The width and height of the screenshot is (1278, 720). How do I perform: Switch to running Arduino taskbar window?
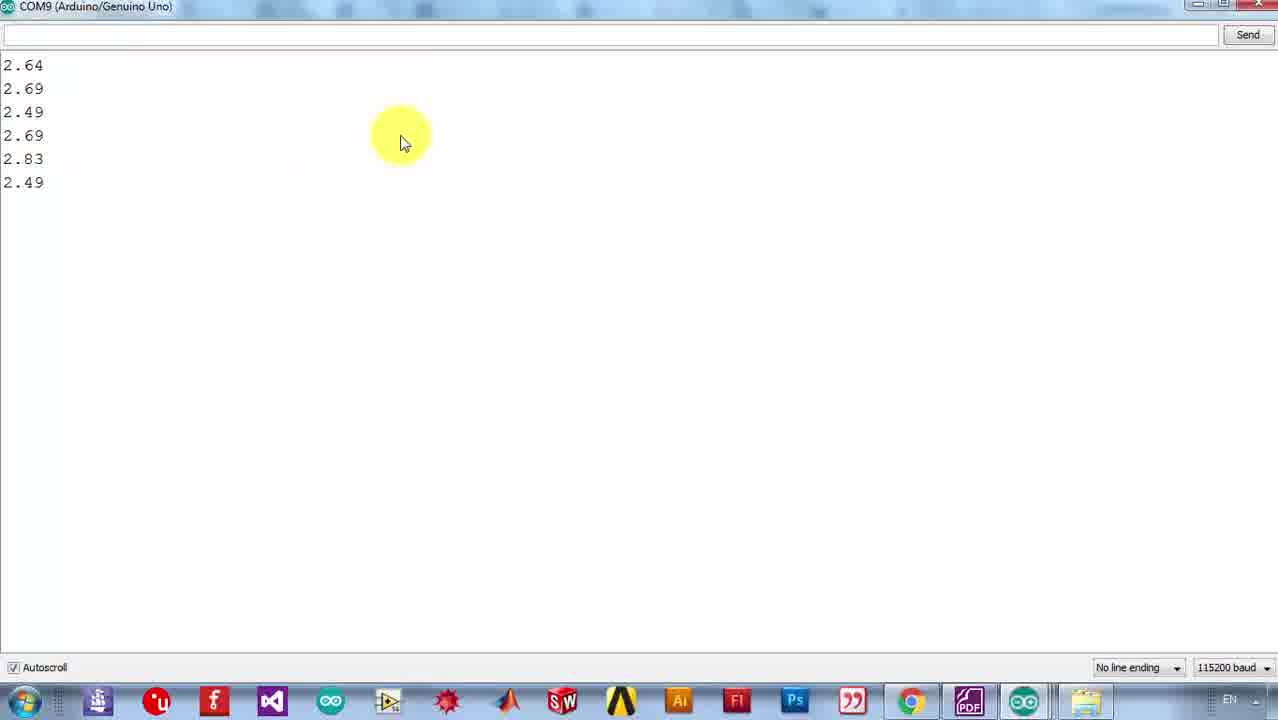click(1024, 701)
